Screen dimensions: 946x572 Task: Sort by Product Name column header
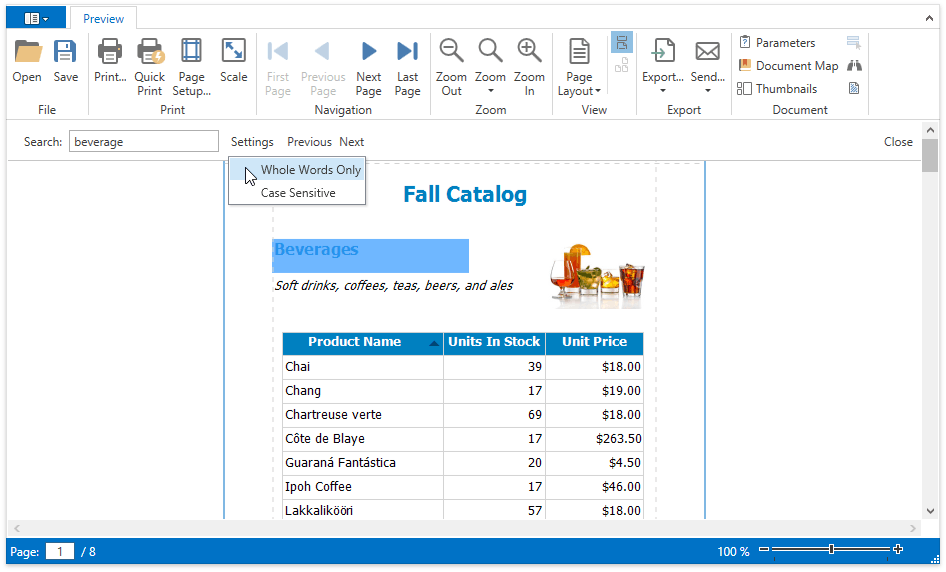[x=363, y=342]
